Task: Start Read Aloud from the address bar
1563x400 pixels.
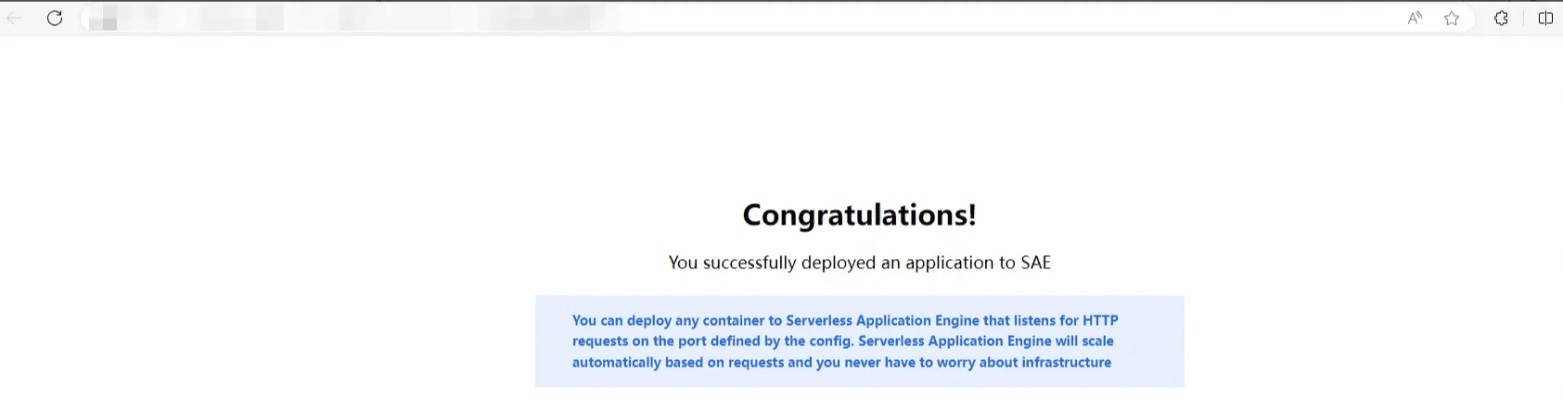Action: pos(1414,18)
